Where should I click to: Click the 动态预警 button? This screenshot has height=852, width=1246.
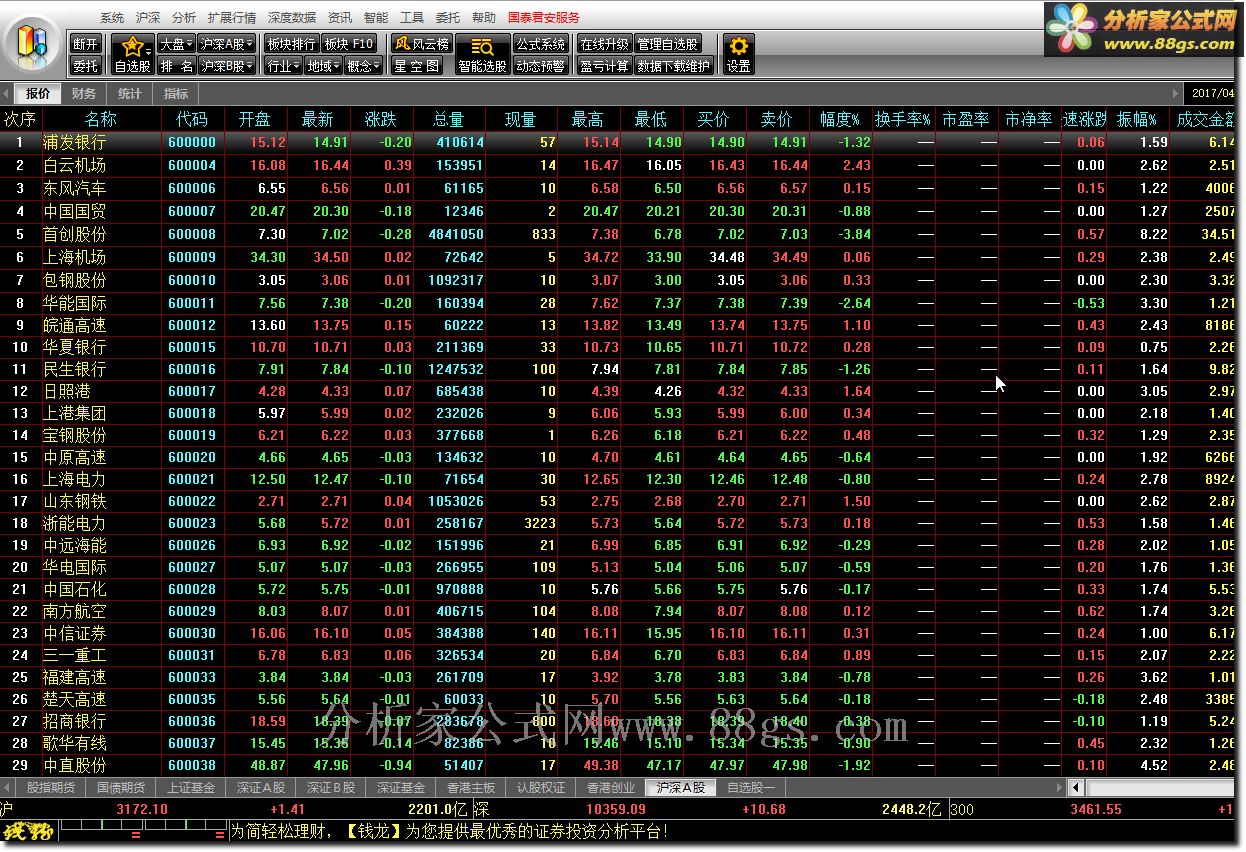(541, 66)
